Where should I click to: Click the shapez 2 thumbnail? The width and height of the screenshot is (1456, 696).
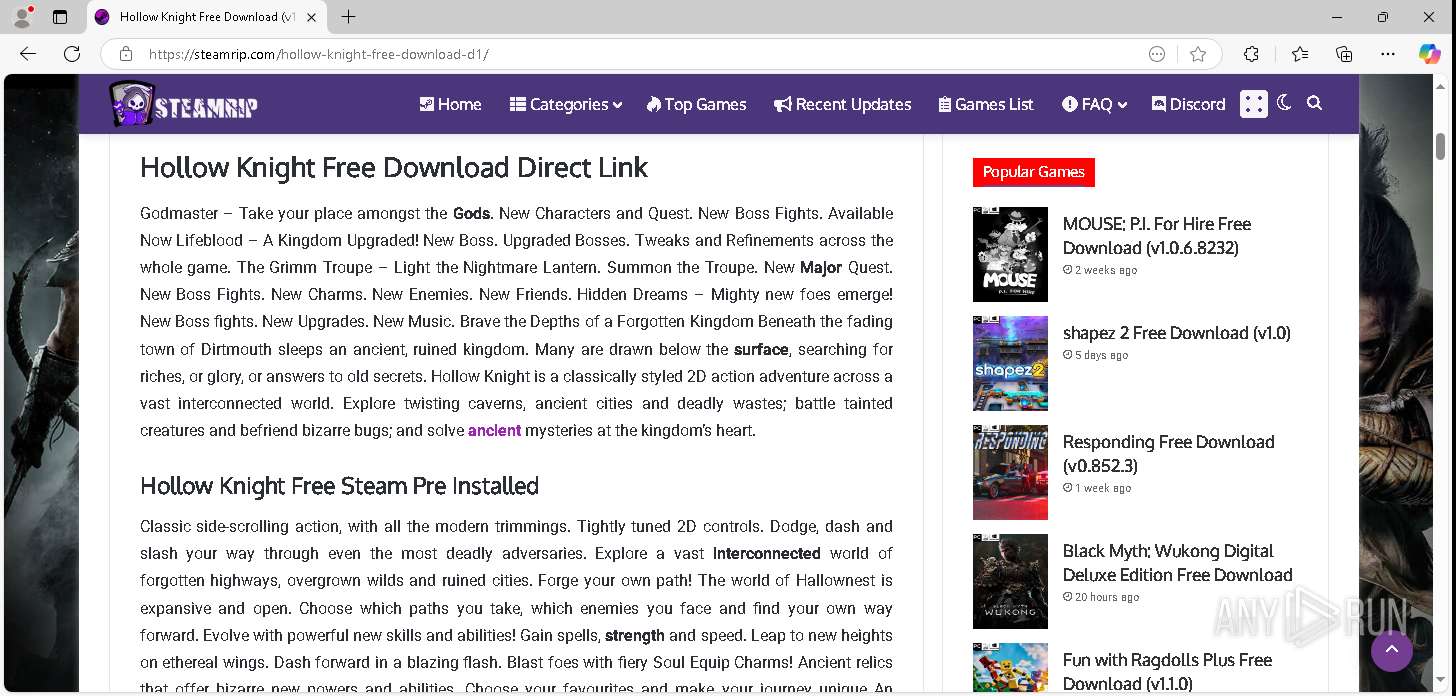coord(1010,363)
